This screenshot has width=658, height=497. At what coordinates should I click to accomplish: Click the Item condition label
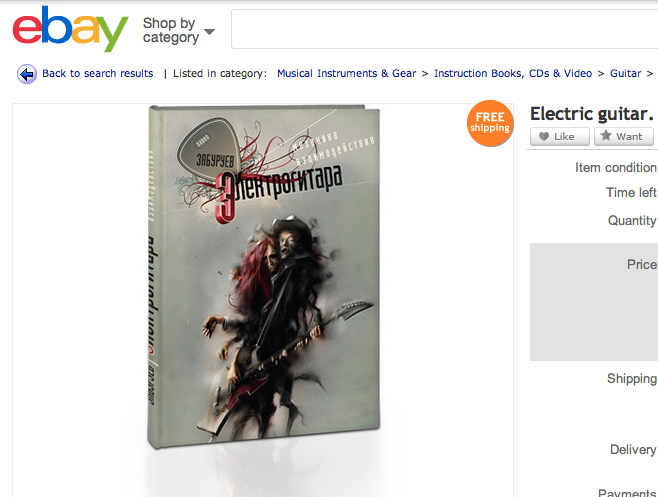[616, 167]
